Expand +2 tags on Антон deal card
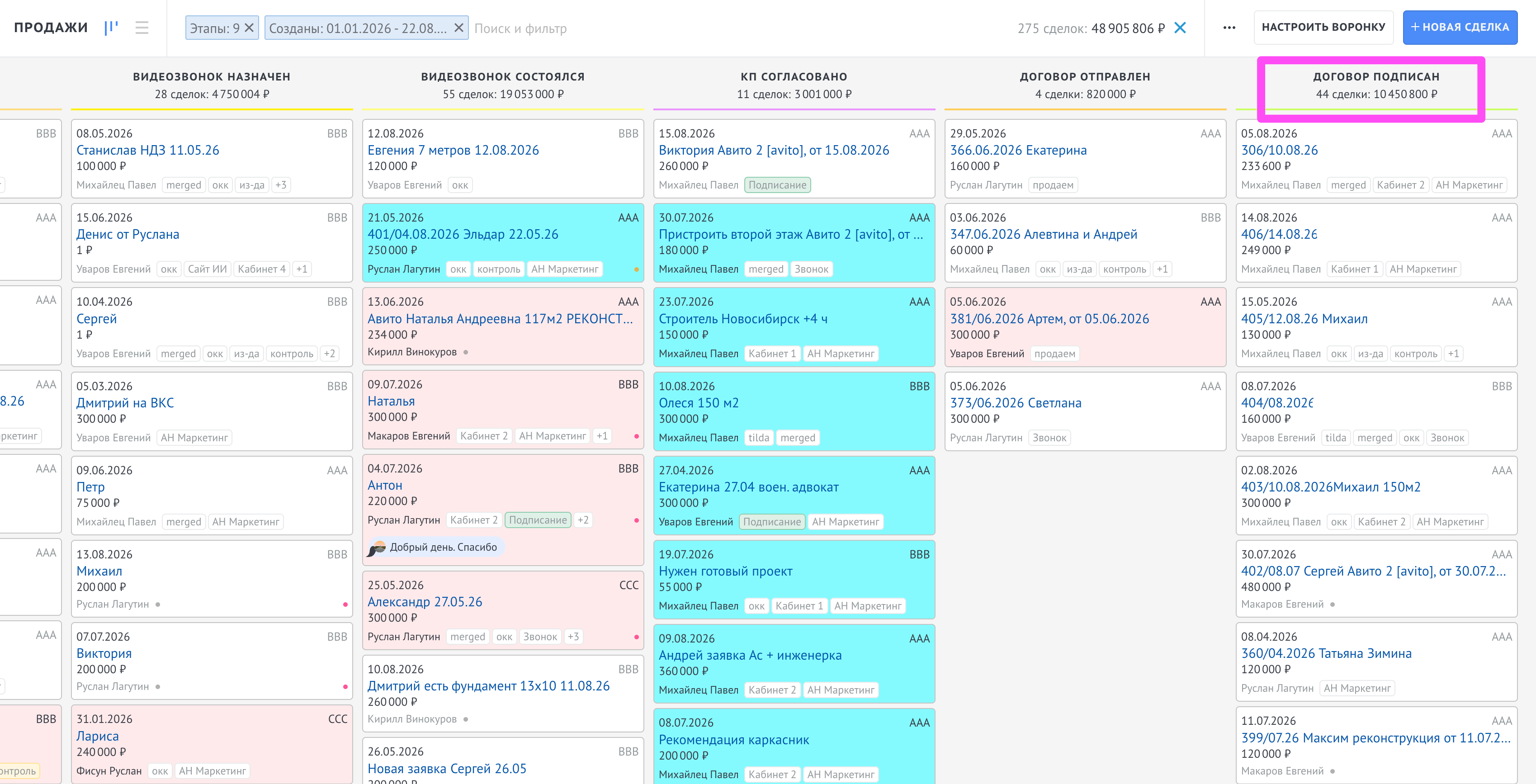The height and width of the screenshot is (784, 1536). coord(582,520)
